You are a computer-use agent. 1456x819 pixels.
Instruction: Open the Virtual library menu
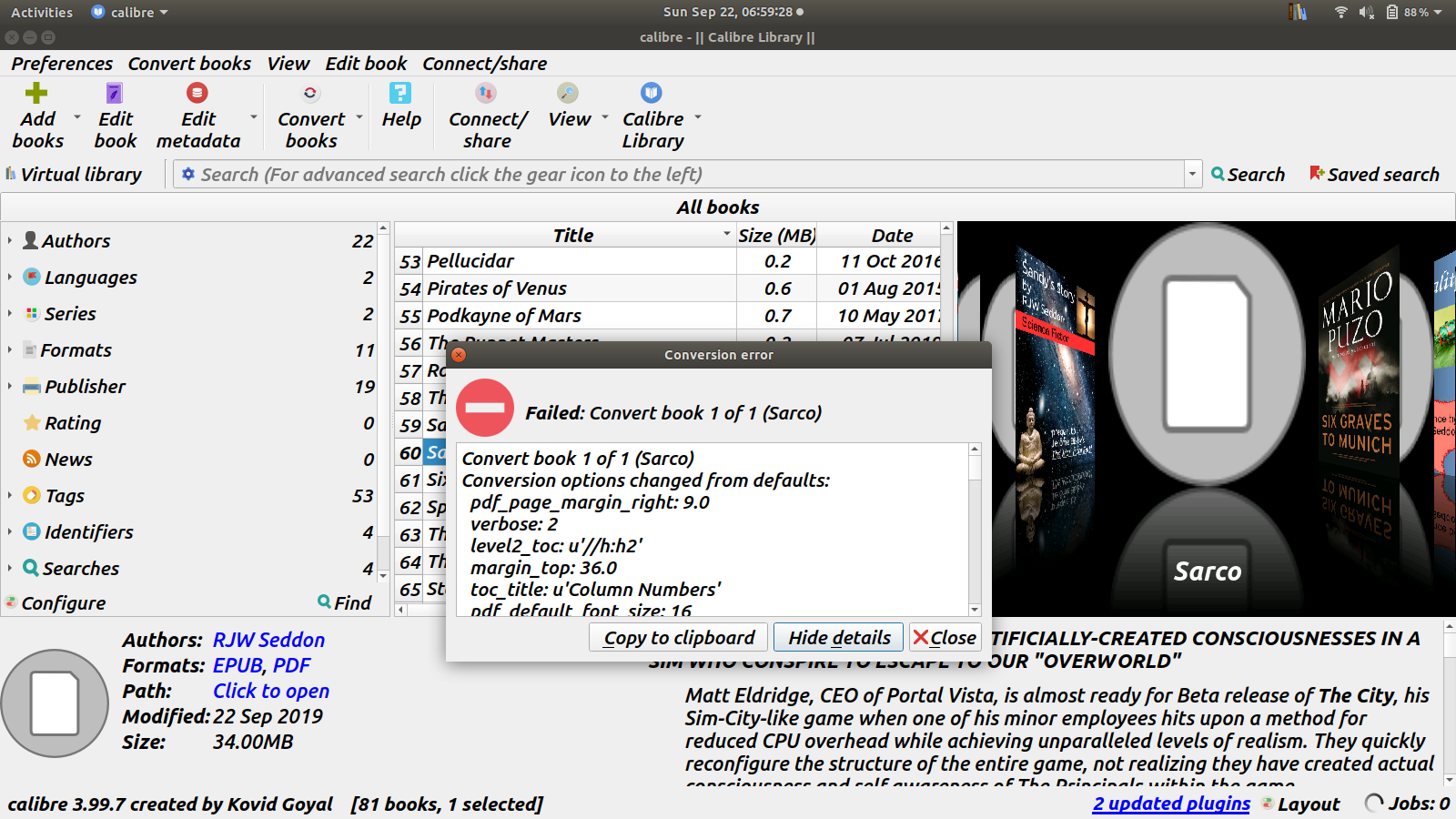(x=74, y=174)
